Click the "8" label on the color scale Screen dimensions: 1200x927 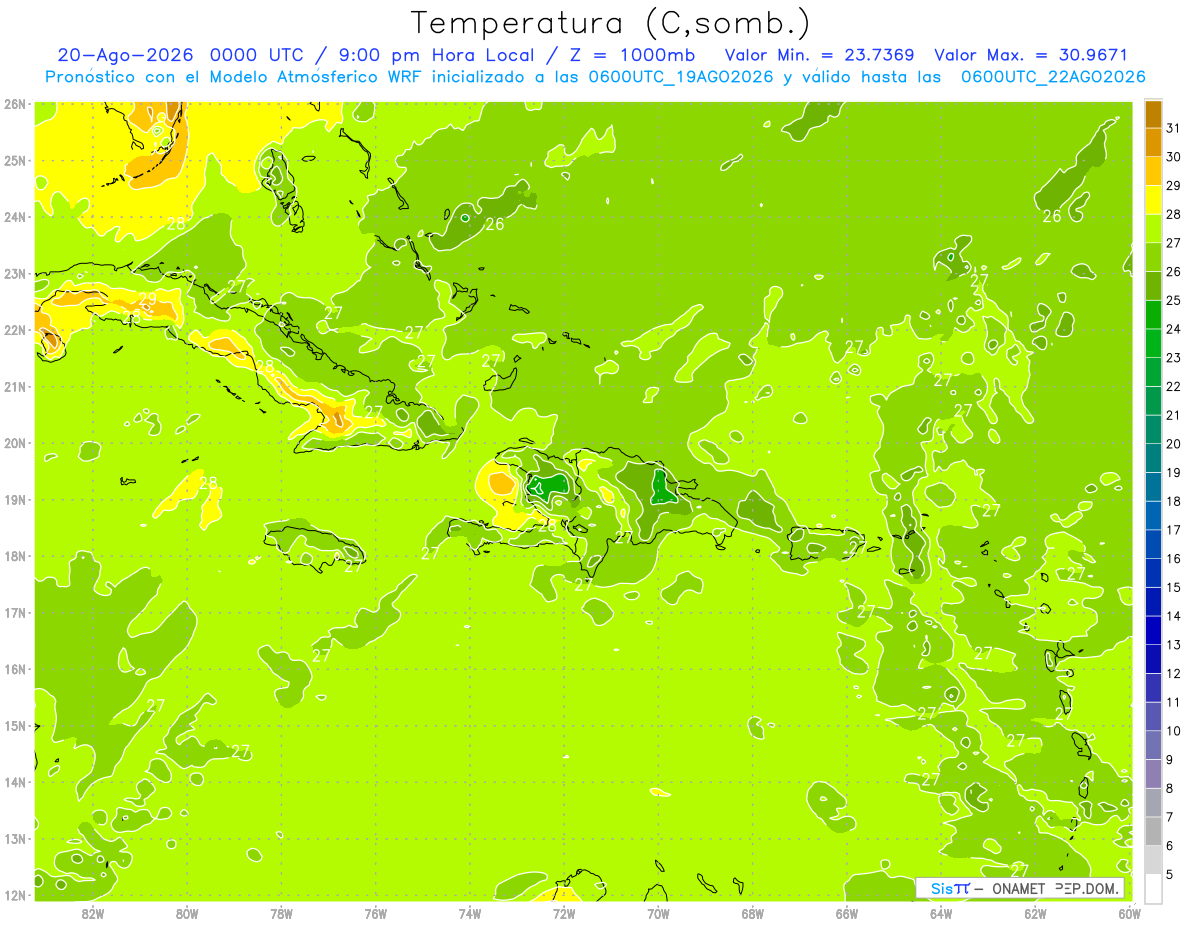coord(1171,788)
